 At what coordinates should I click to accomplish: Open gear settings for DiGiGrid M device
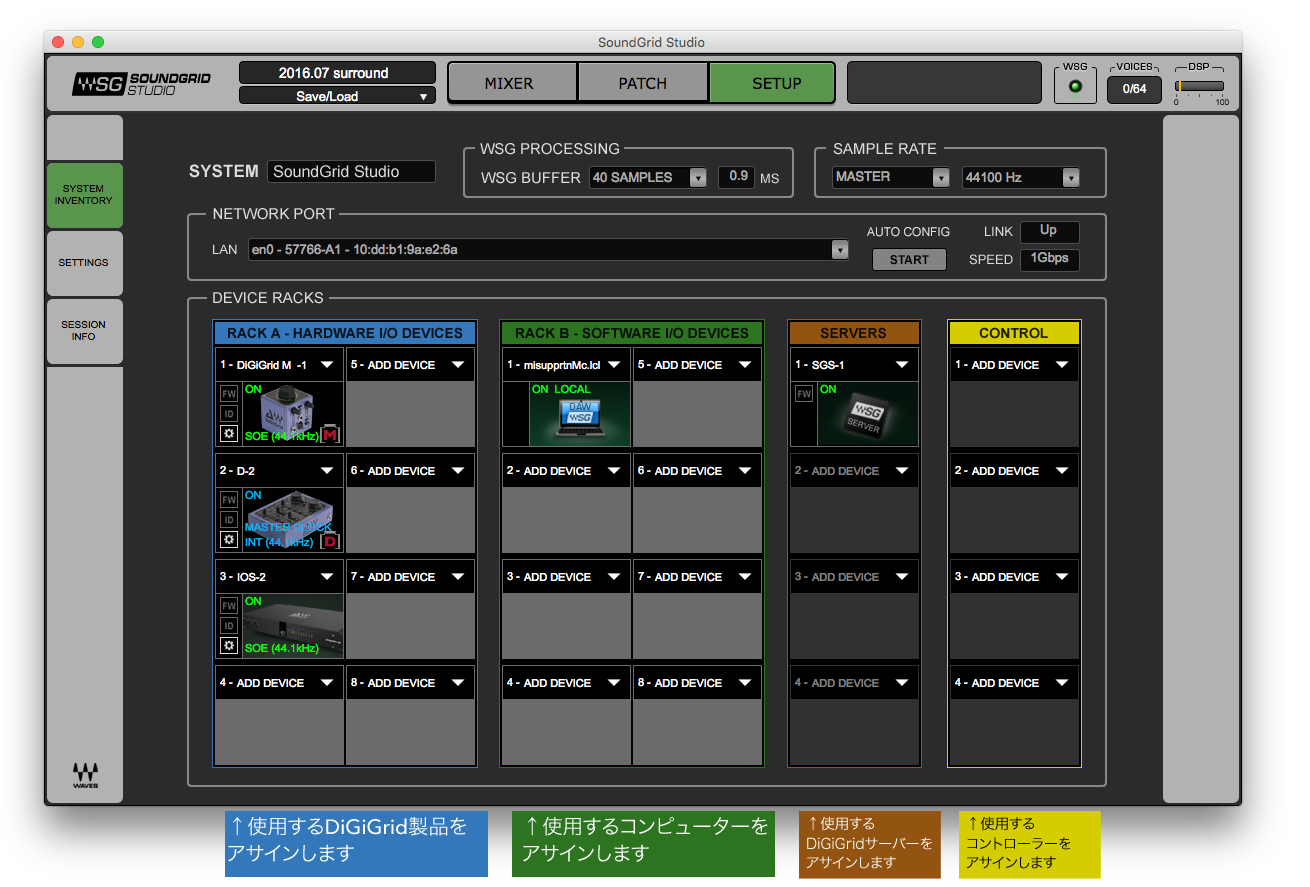coord(229,434)
